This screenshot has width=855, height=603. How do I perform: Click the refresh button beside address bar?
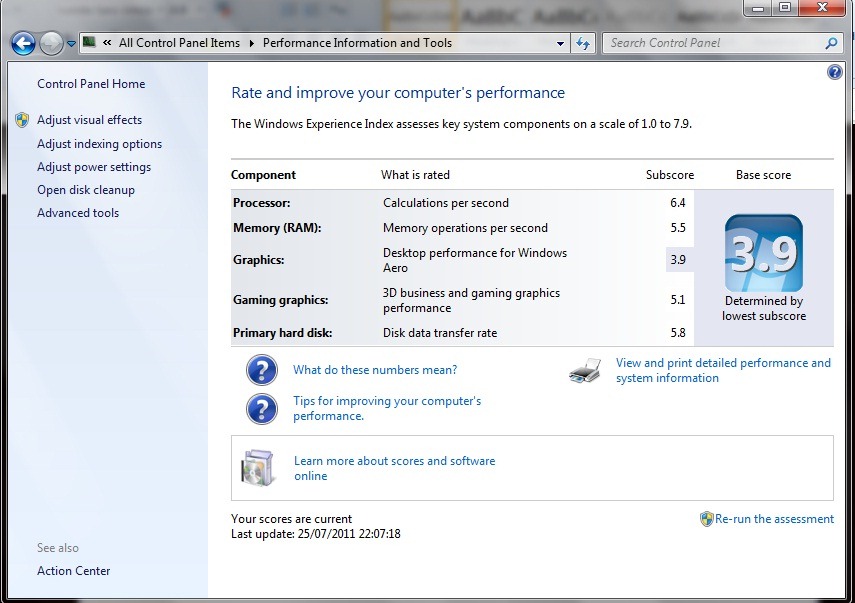point(584,43)
